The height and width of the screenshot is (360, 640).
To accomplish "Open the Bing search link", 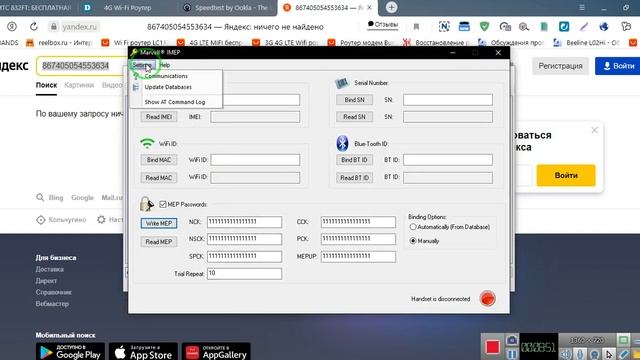I will click(x=56, y=198).
